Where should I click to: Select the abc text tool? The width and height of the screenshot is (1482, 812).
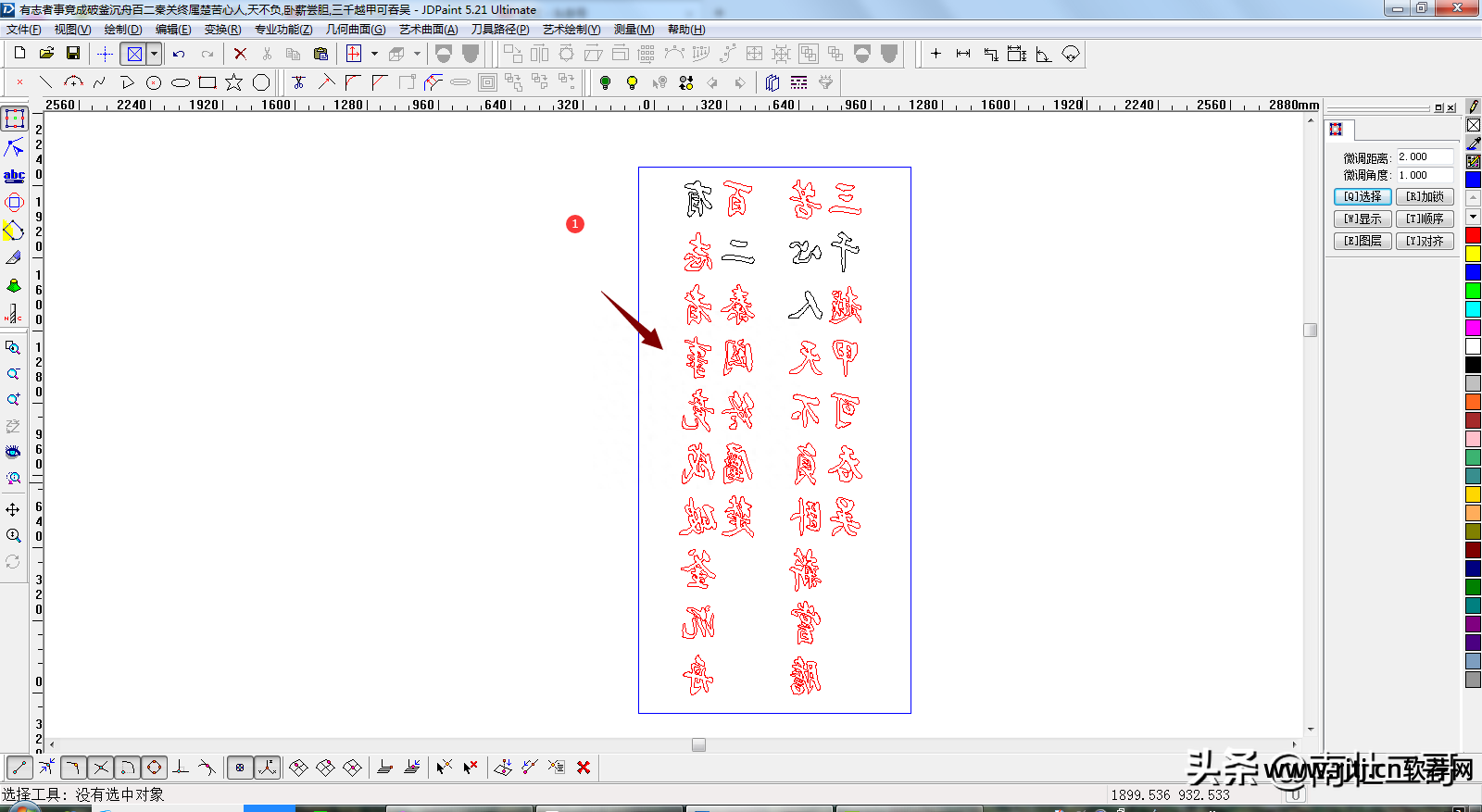point(14,175)
